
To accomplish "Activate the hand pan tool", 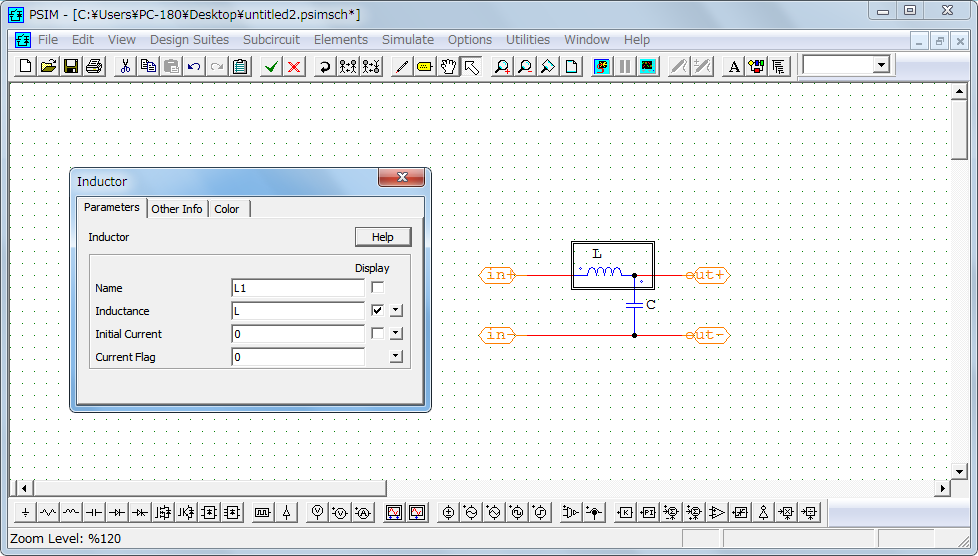I will pyautogui.click(x=448, y=66).
